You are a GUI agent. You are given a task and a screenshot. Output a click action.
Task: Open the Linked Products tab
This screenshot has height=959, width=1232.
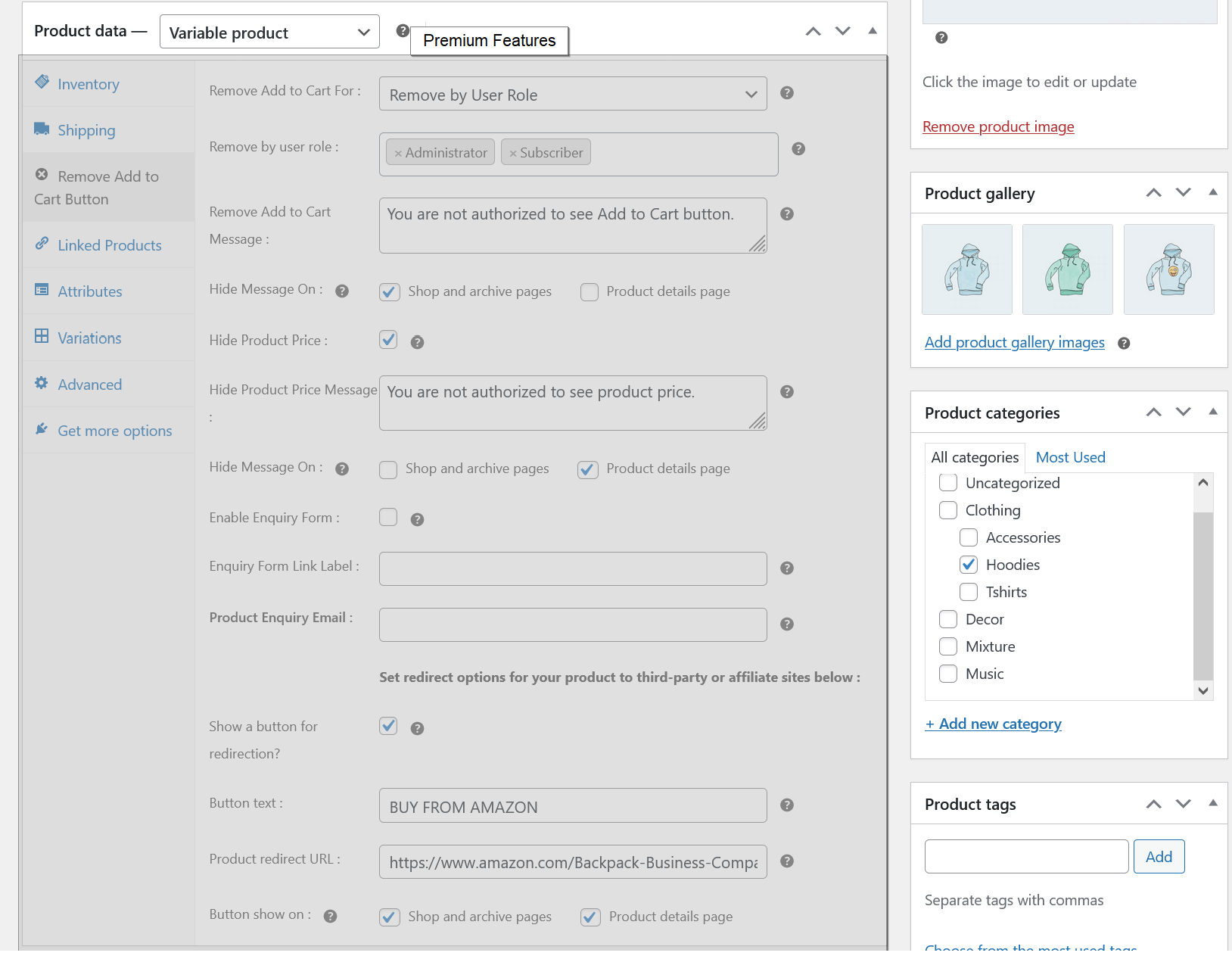pos(109,245)
